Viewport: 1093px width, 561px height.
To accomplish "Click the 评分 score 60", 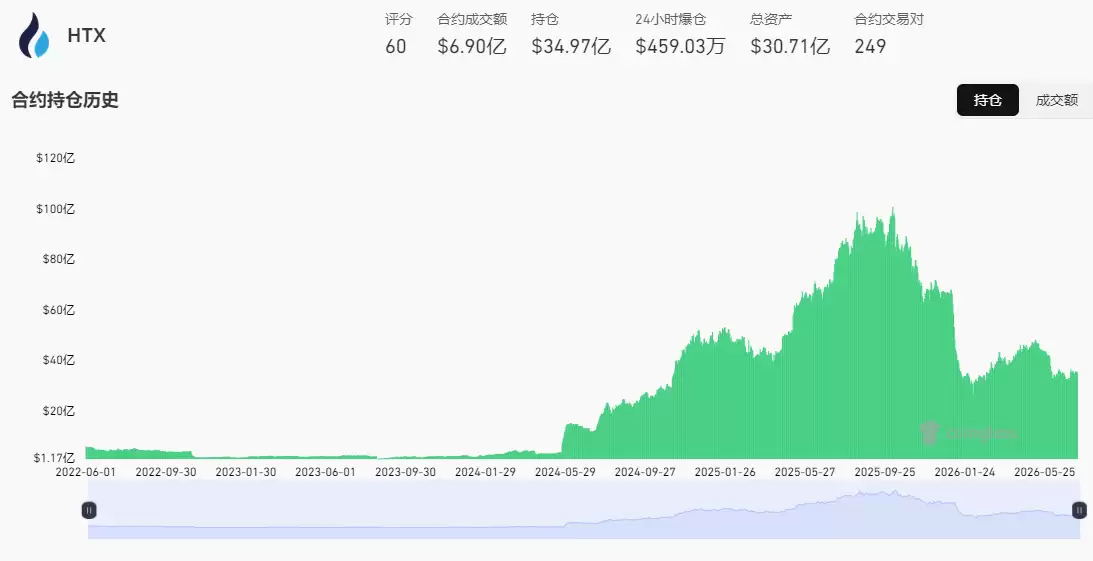I will [395, 46].
